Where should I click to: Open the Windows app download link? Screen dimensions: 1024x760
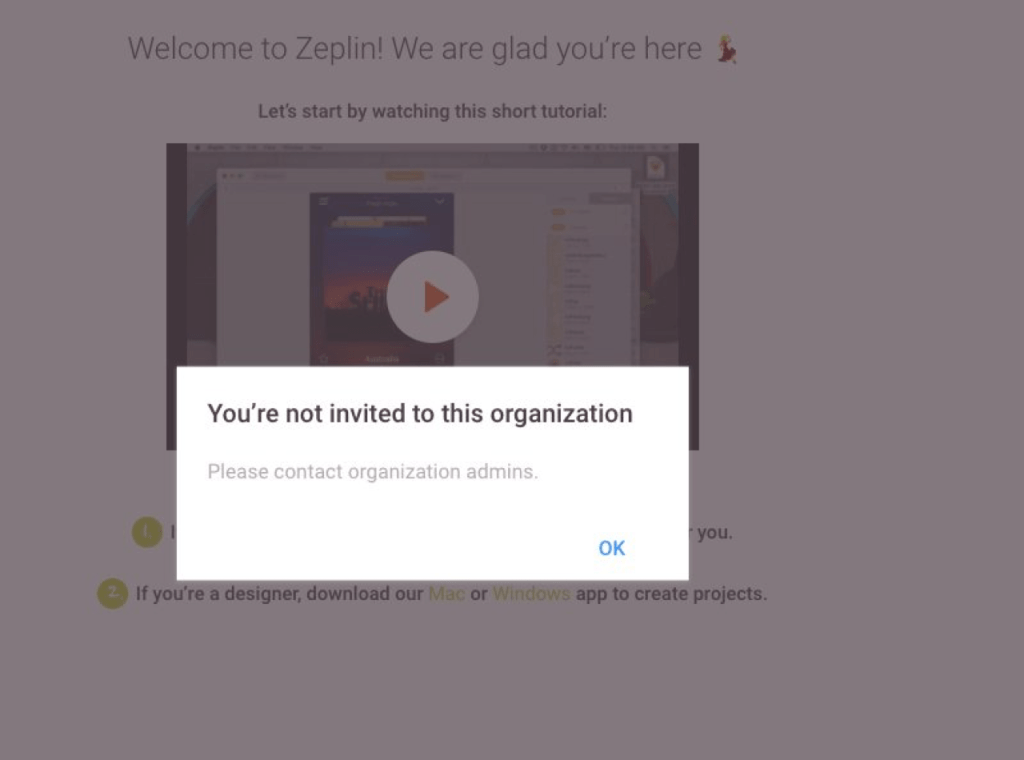click(x=531, y=593)
